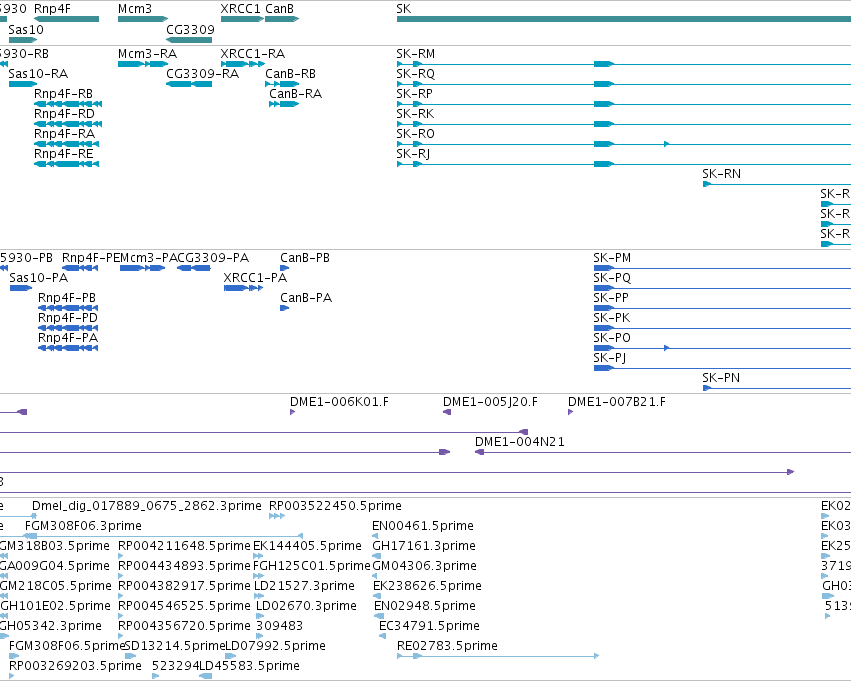This screenshot has width=851, height=681.
Task: Select the EN00461.5prime EST
Action: [375, 536]
